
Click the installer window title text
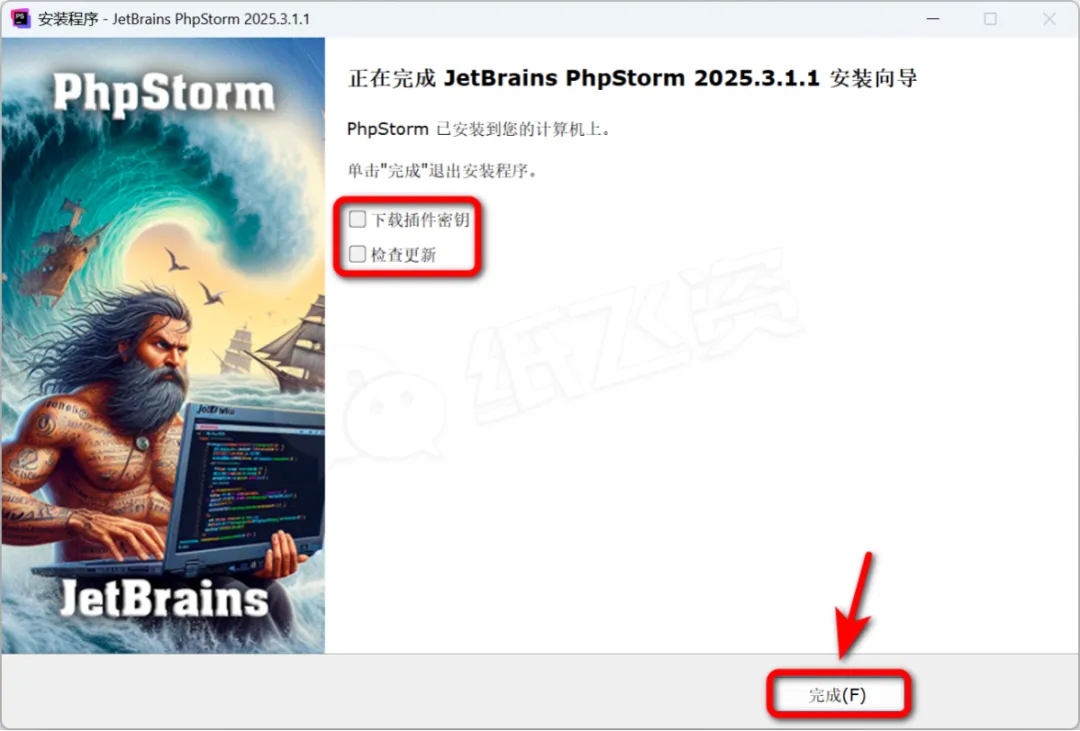click(x=174, y=19)
